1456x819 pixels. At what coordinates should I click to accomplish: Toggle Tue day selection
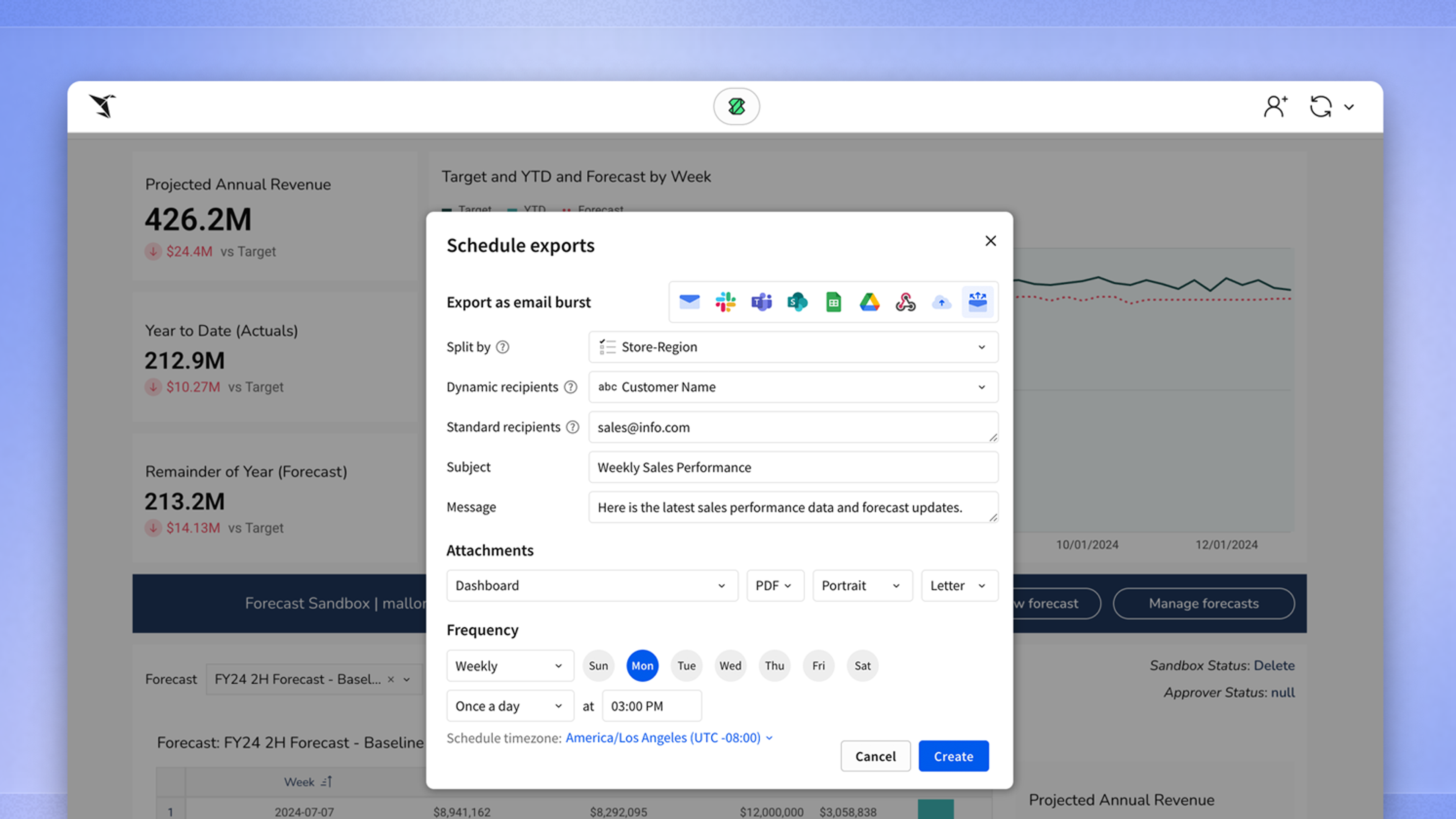687,666
